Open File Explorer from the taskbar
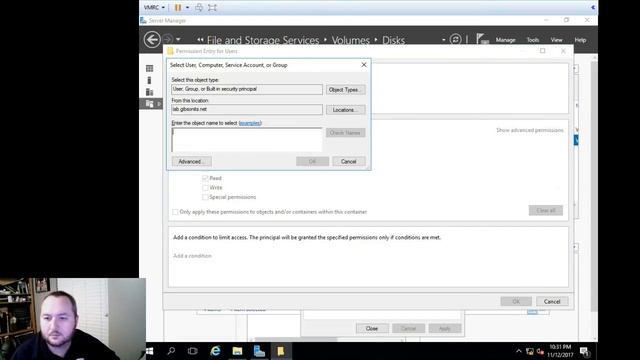 [237, 351]
